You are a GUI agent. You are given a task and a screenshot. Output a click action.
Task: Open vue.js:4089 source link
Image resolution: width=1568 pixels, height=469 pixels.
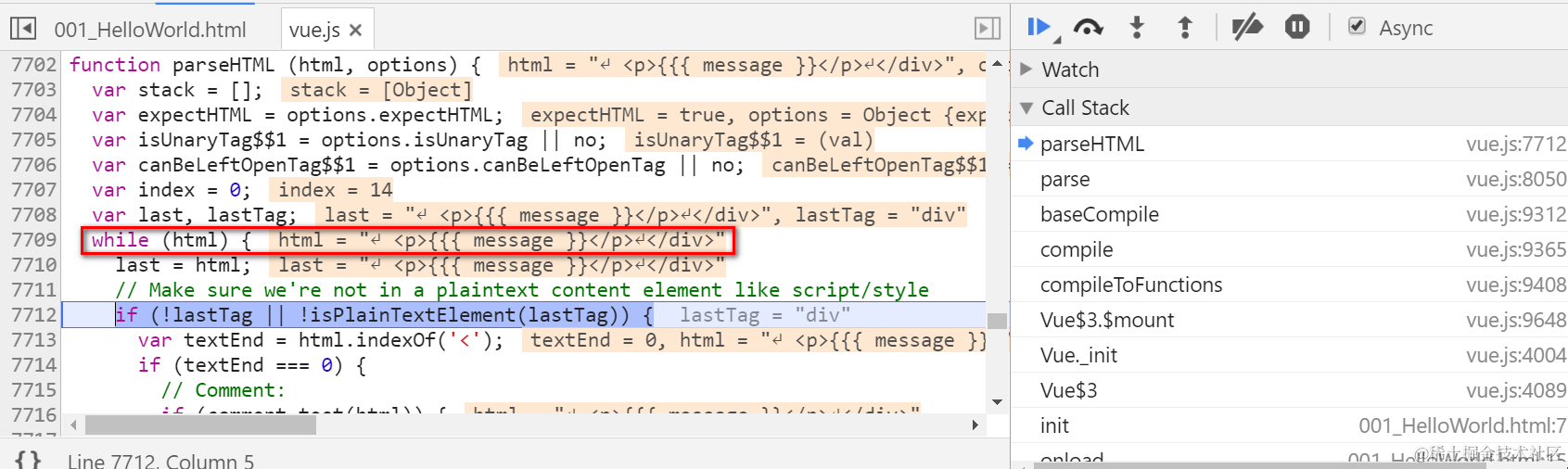pyautogui.click(x=1516, y=390)
